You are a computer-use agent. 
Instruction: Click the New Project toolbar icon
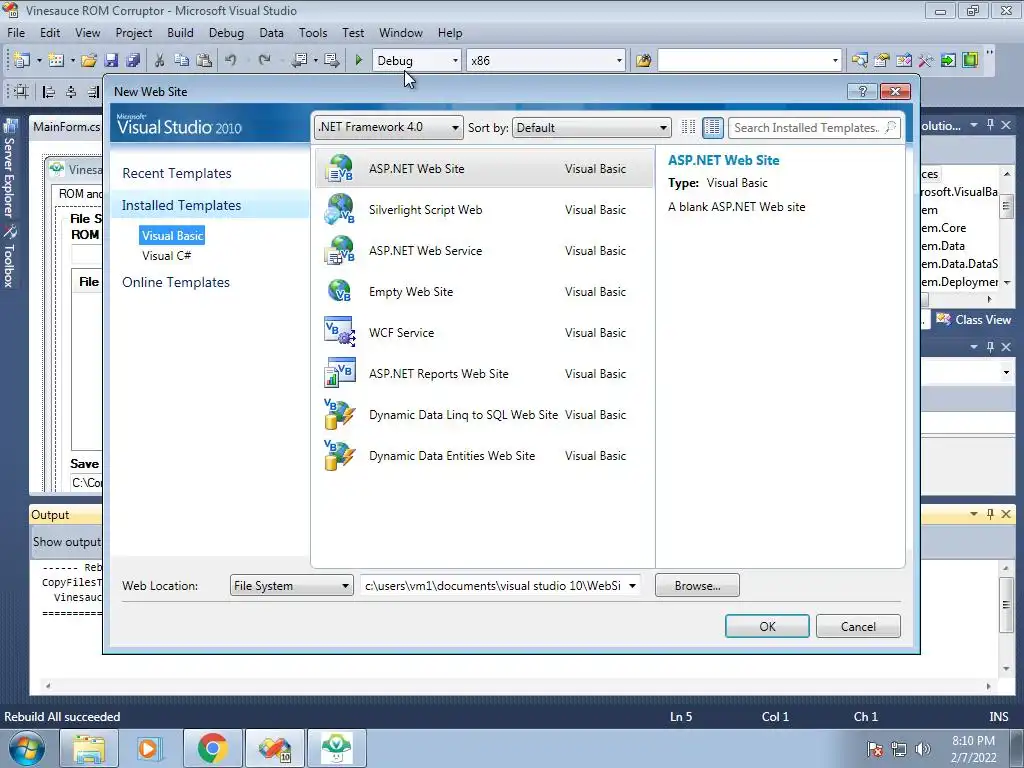point(22,60)
